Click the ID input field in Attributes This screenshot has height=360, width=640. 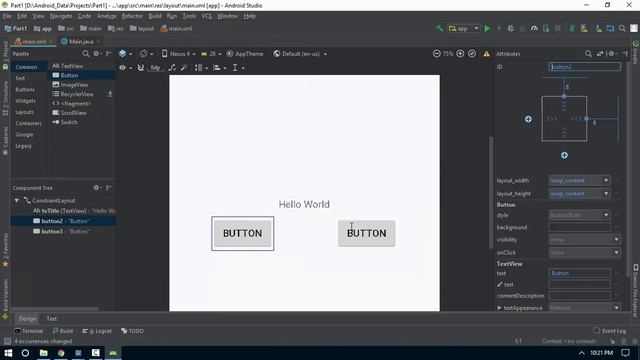coord(584,67)
